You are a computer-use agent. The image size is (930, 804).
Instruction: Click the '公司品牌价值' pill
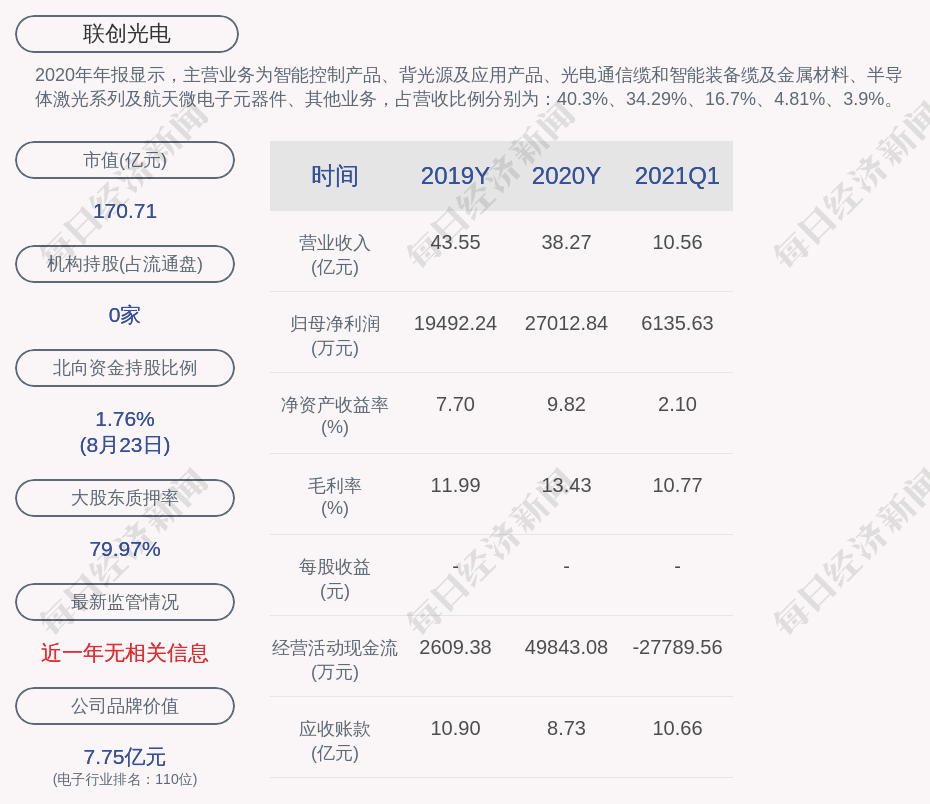[125, 706]
